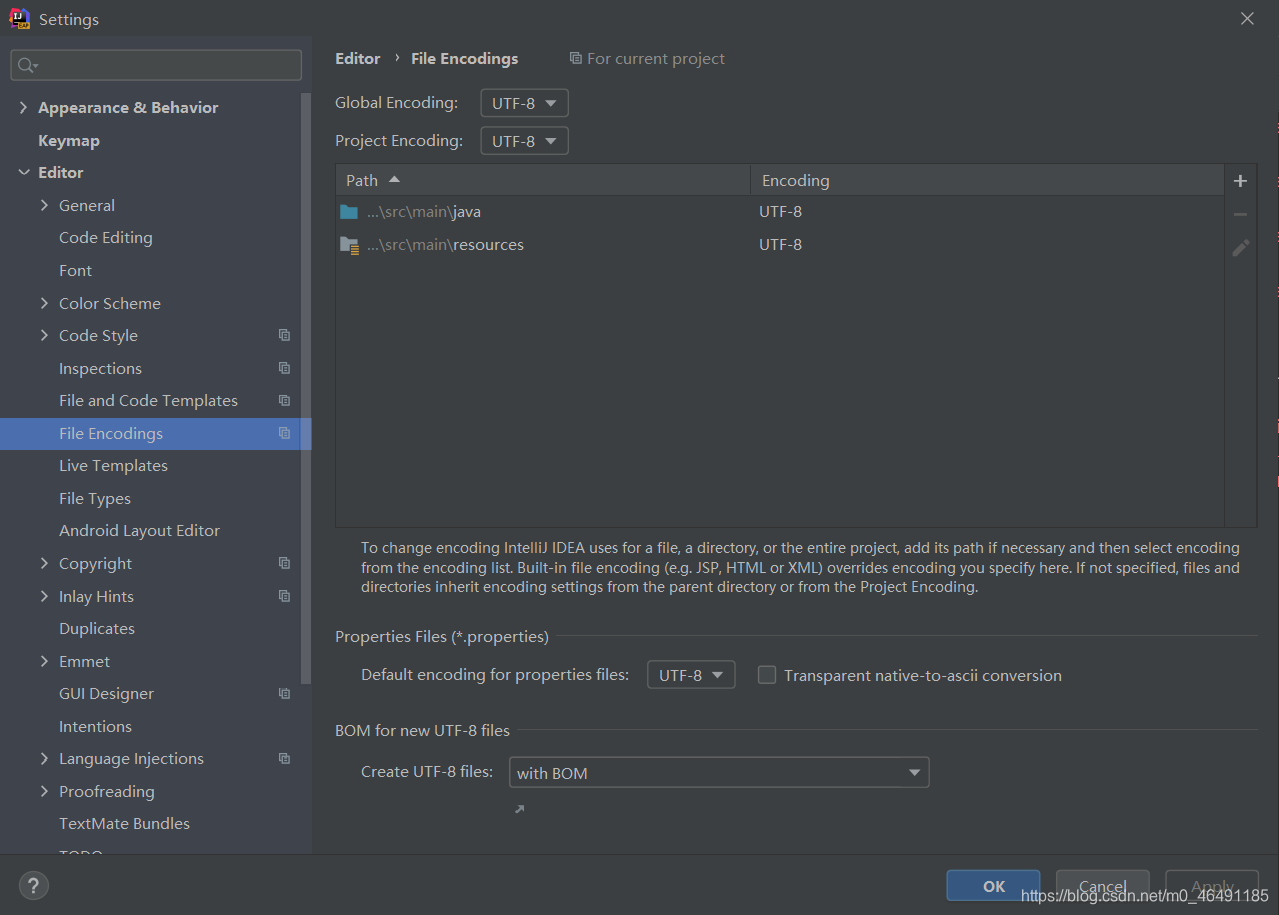Screen dimensions: 1279x915
Task: Close the Settings dialog window
Action: [x=1247, y=19]
